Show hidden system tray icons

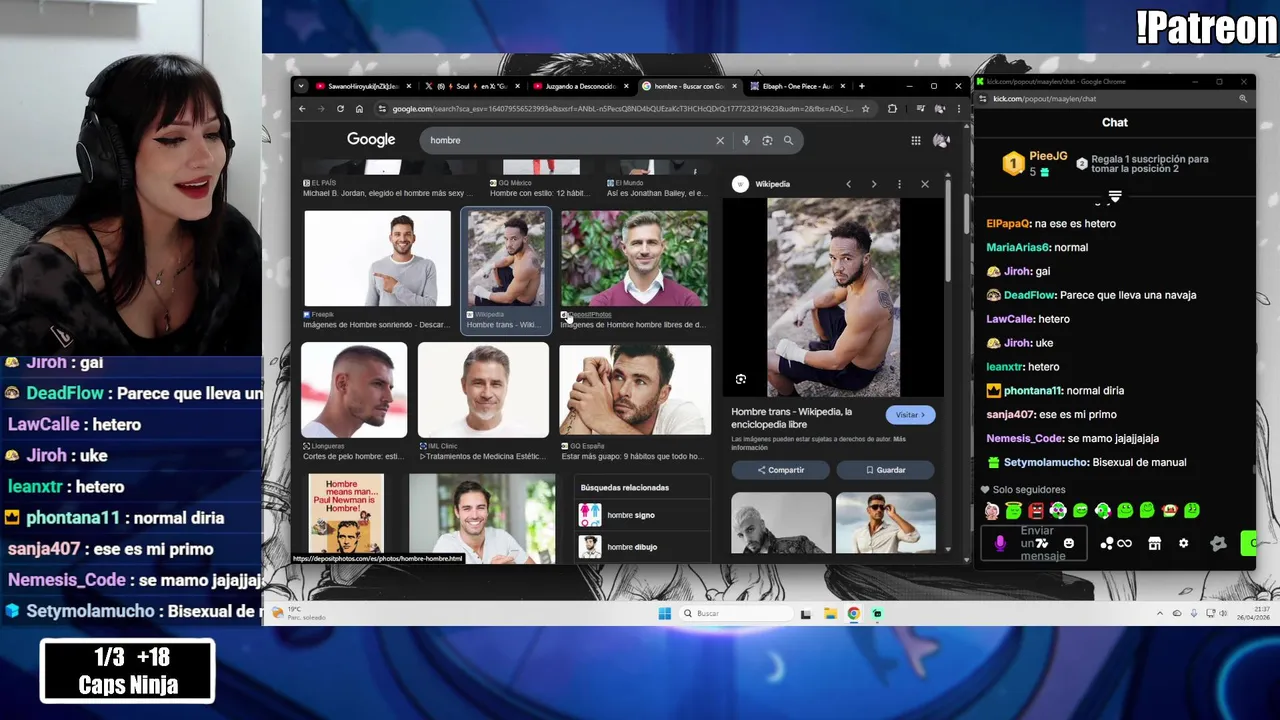coord(1160,613)
